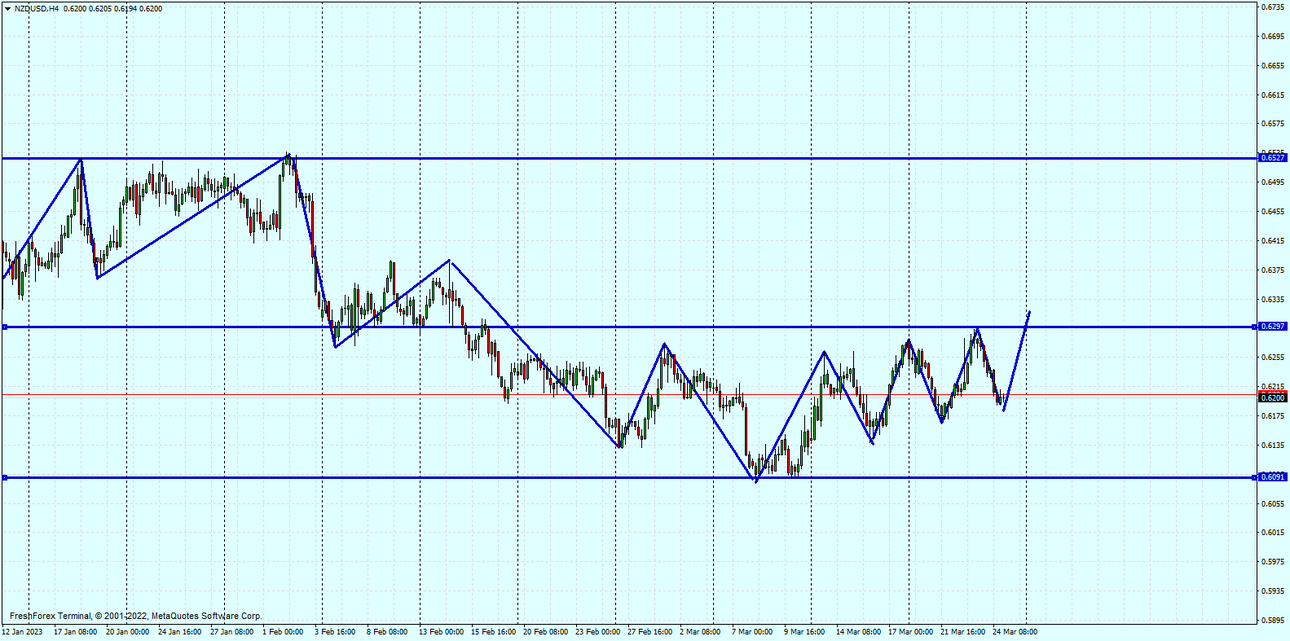Open the chart menu arrow beside NZDUSD,H4
The width and height of the screenshot is (1290, 641).
pyautogui.click(x=7, y=8)
